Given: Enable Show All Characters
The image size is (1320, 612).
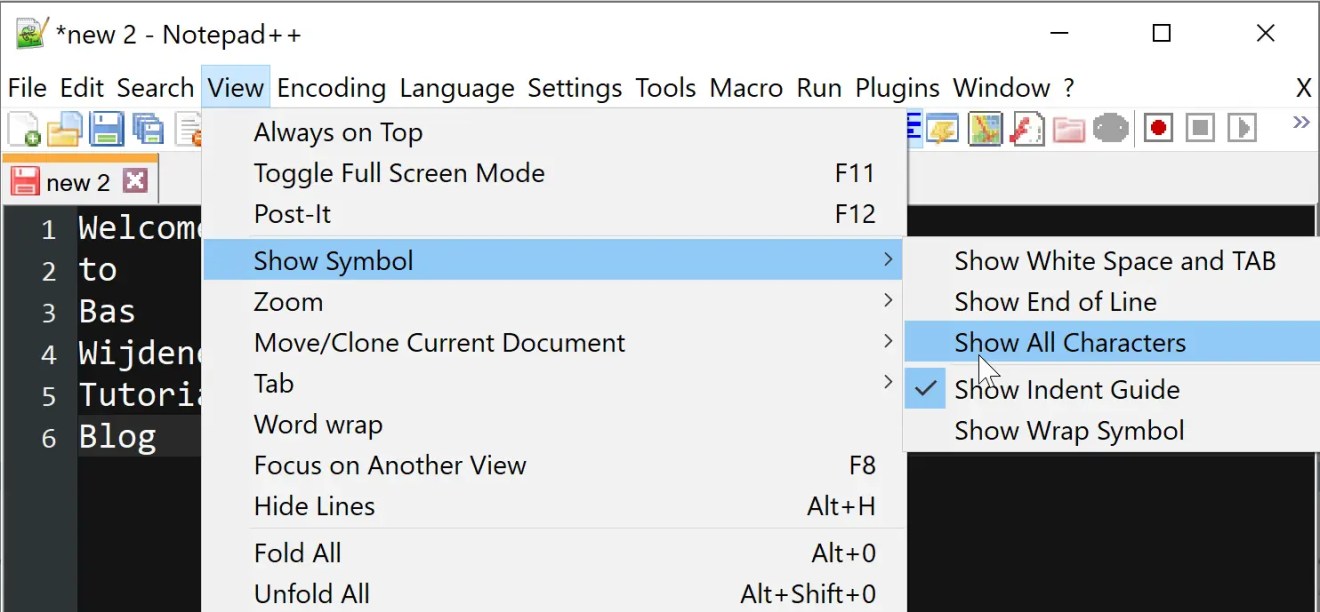Looking at the screenshot, I should 1070,343.
